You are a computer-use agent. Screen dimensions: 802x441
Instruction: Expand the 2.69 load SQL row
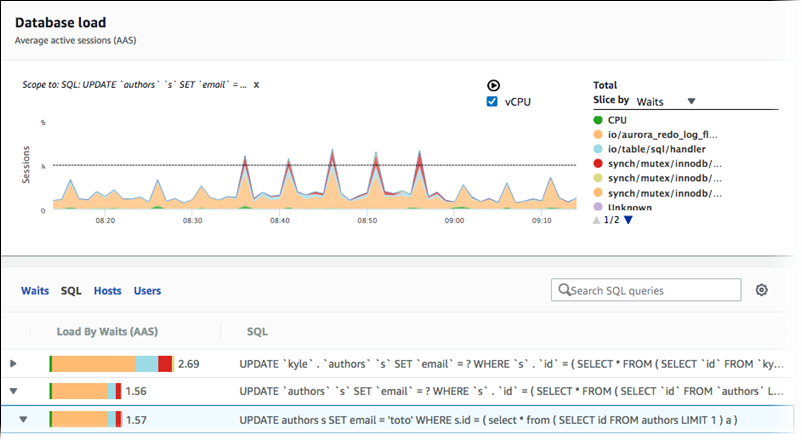(x=13, y=364)
